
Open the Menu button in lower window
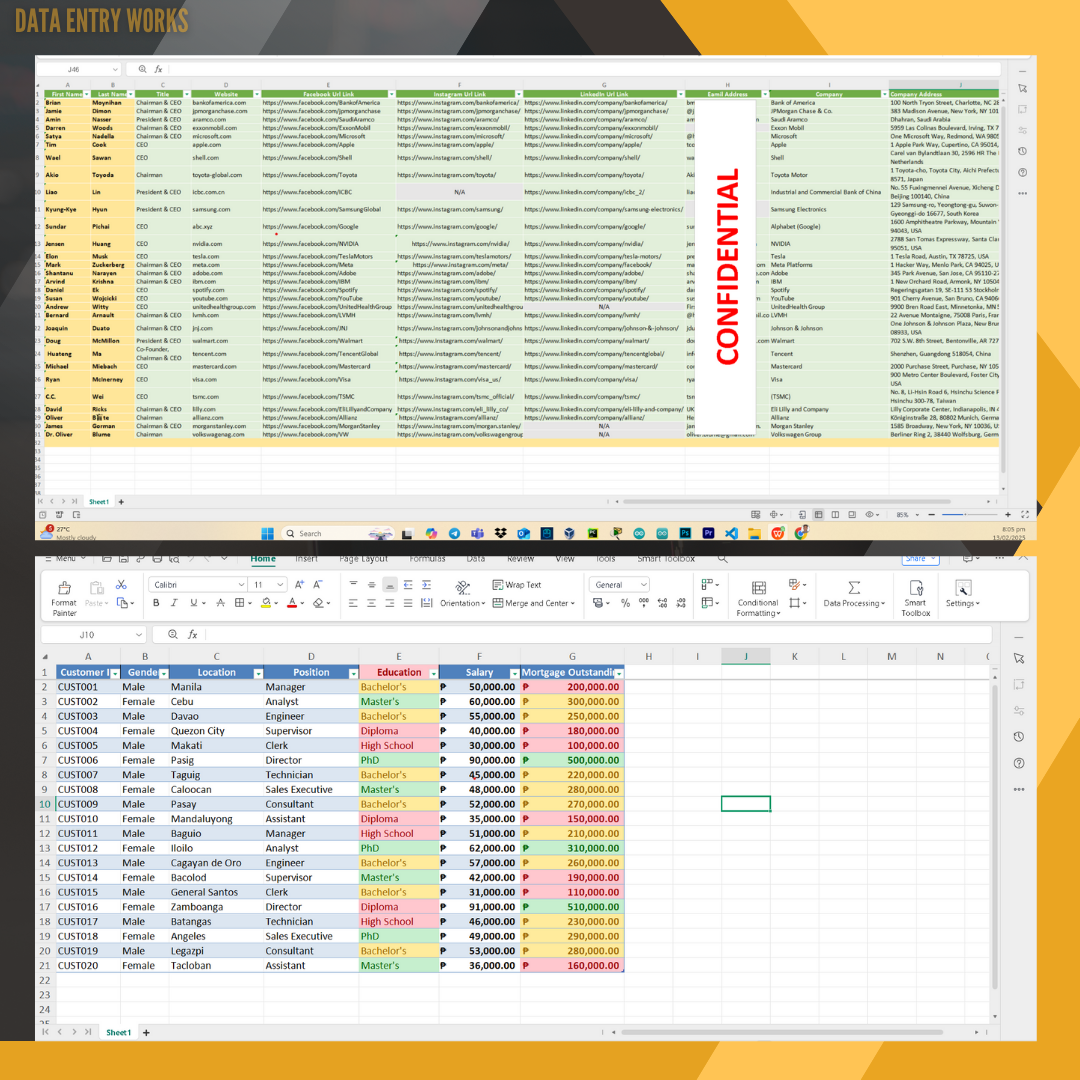coord(65,559)
